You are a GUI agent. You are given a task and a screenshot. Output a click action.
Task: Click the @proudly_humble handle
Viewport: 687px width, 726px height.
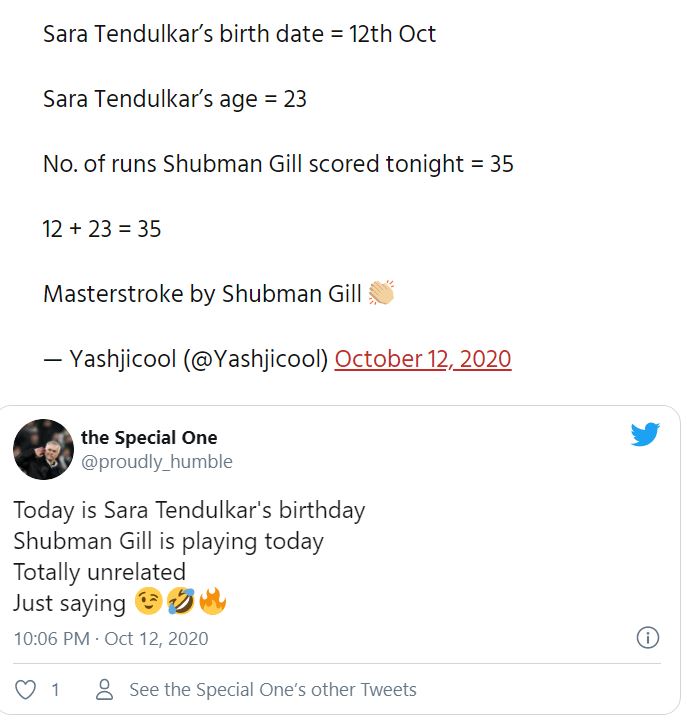[x=156, y=462]
